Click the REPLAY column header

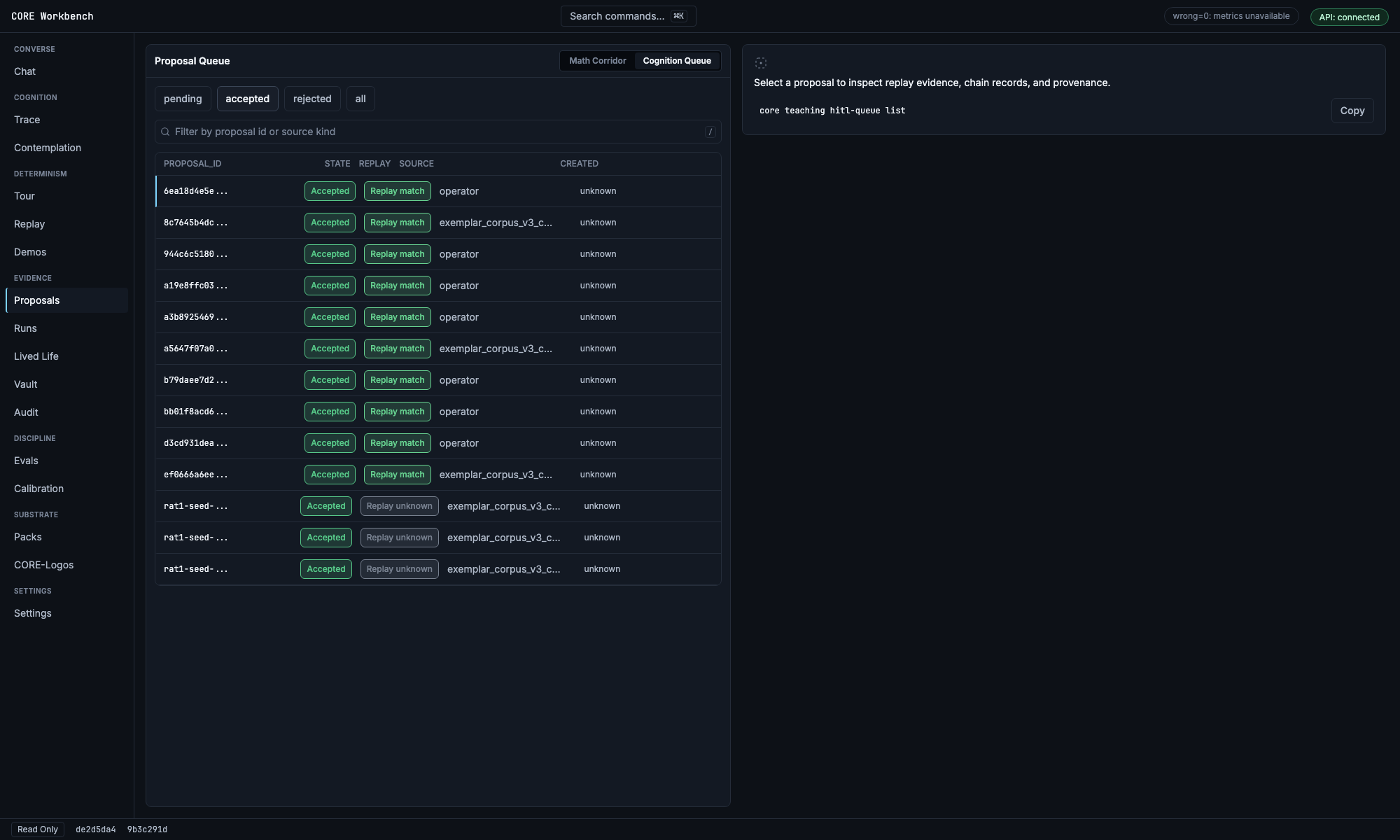(x=374, y=164)
